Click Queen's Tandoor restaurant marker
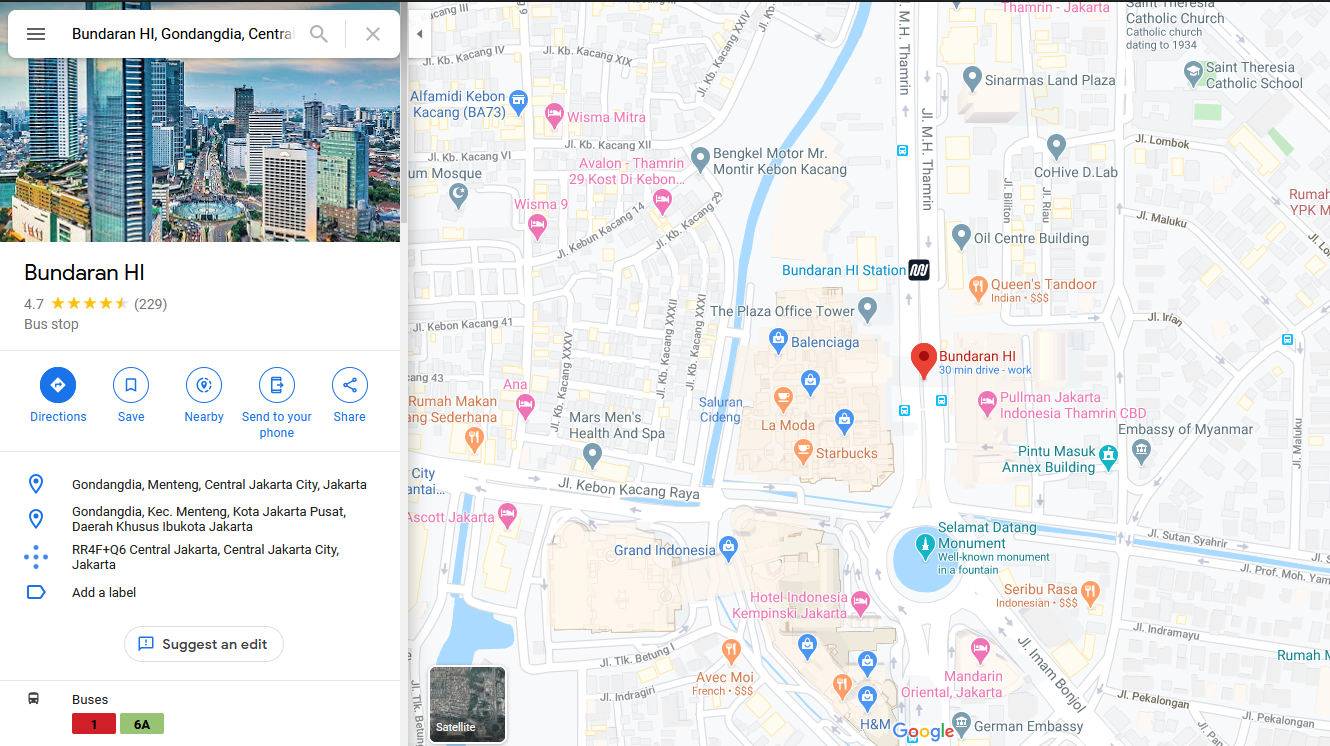 [978, 290]
